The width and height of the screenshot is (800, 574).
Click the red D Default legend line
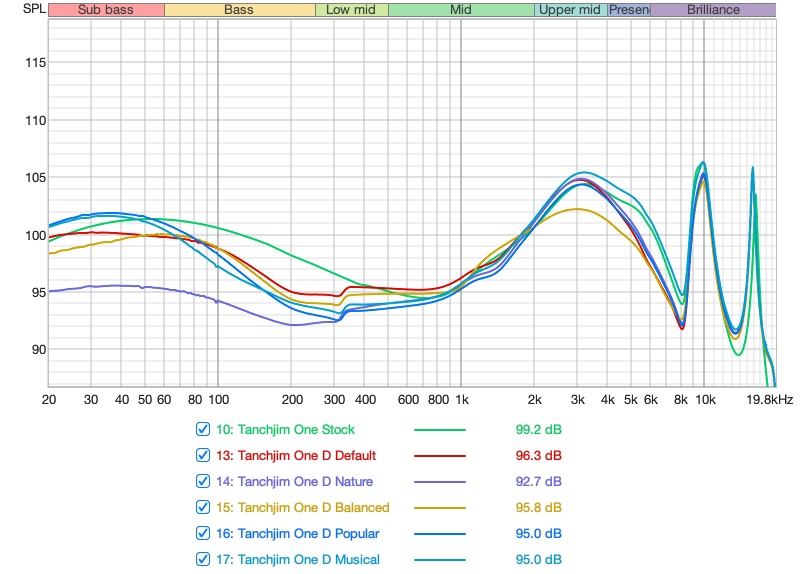pos(440,456)
